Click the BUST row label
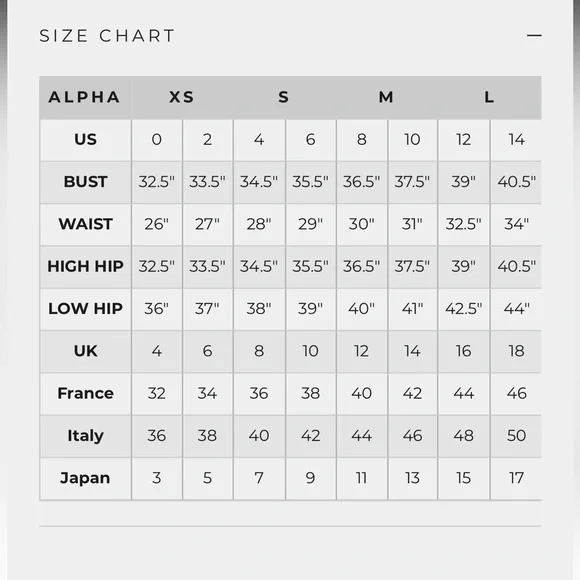Screen dimensions: 580x580 tap(85, 182)
